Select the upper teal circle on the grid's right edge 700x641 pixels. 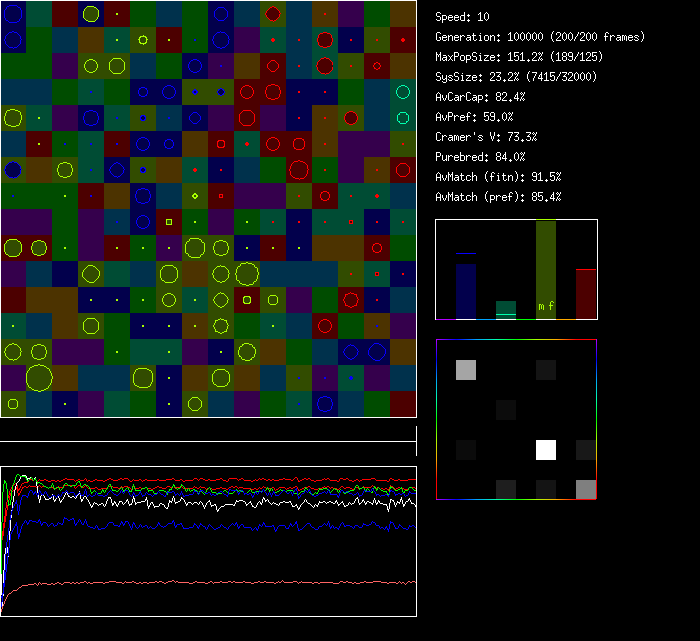click(403, 92)
